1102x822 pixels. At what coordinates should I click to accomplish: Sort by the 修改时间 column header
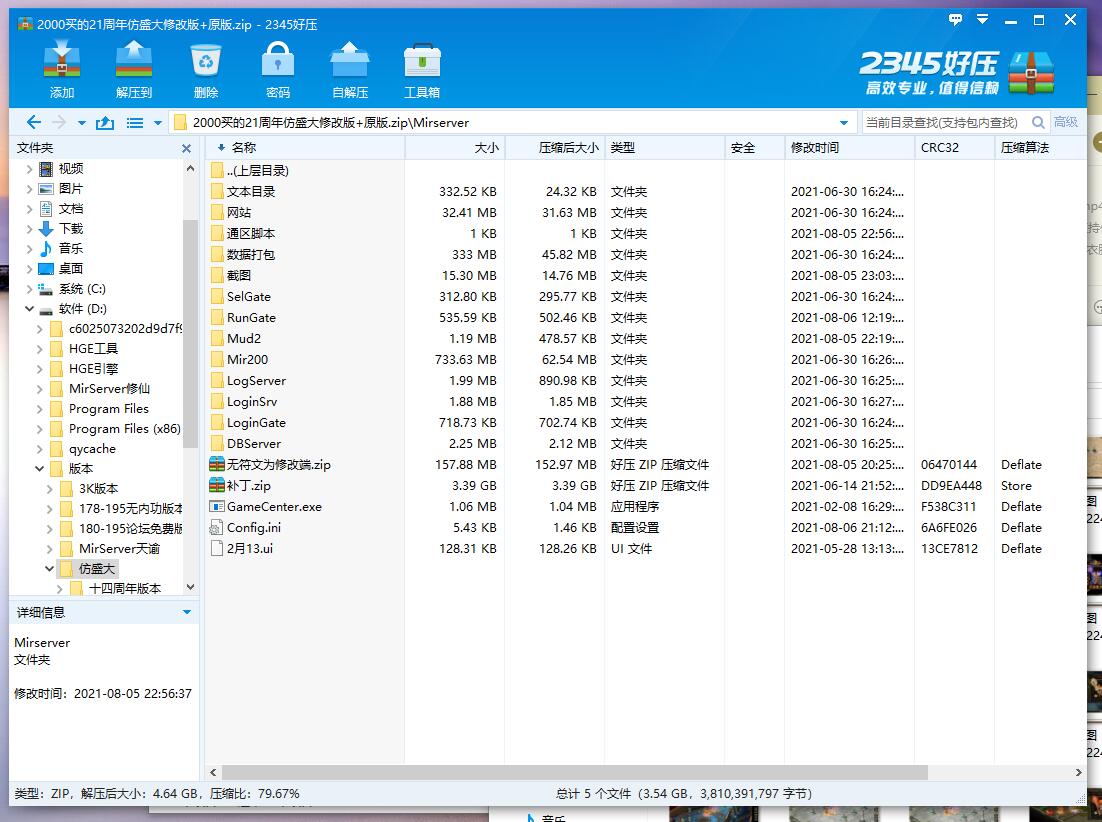coord(814,147)
